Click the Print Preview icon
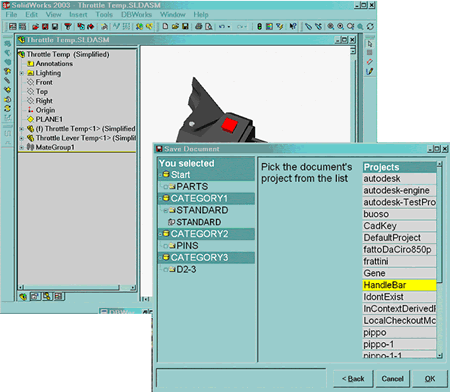Viewport: 450px width, 392px height. (209, 26)
